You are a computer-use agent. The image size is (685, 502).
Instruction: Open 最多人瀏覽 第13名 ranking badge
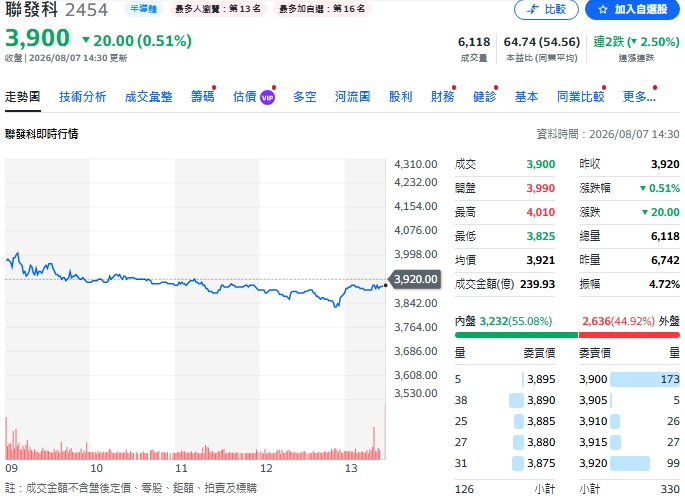coord(218,9)
